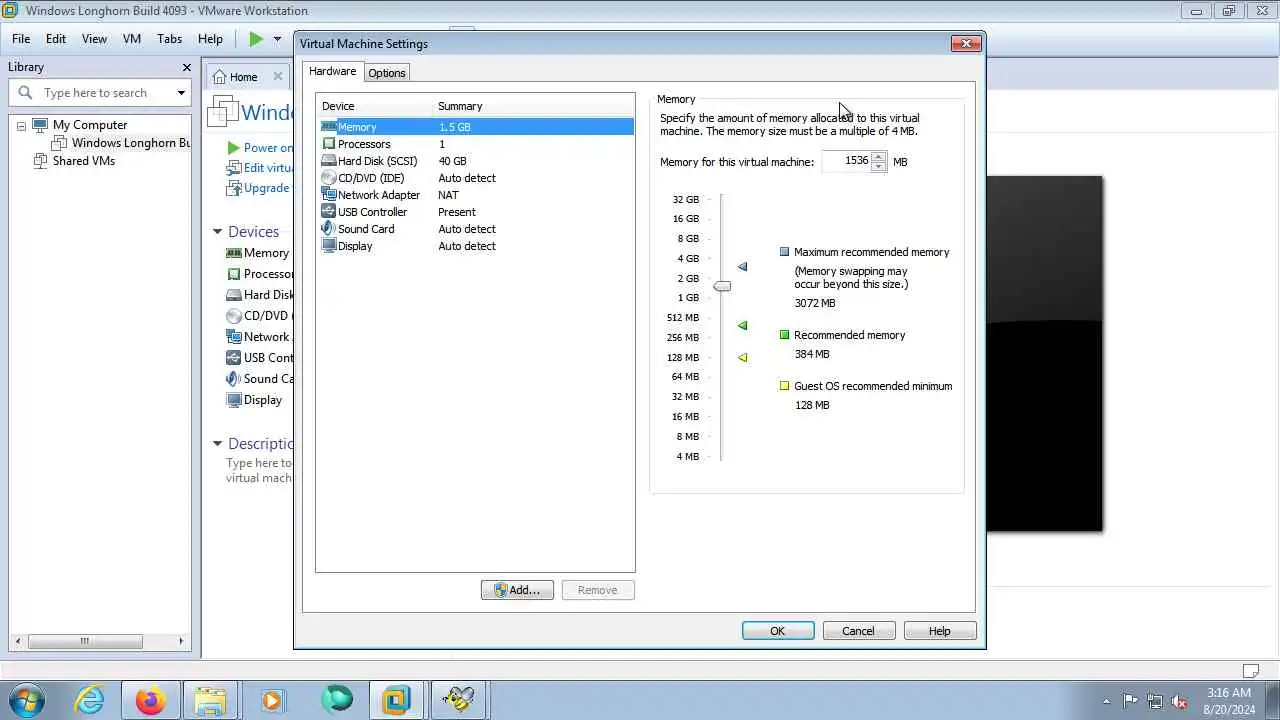Open Windows Media Player from taskbar
Screen dimensions: 1280x720
click(x=272, y=700)
